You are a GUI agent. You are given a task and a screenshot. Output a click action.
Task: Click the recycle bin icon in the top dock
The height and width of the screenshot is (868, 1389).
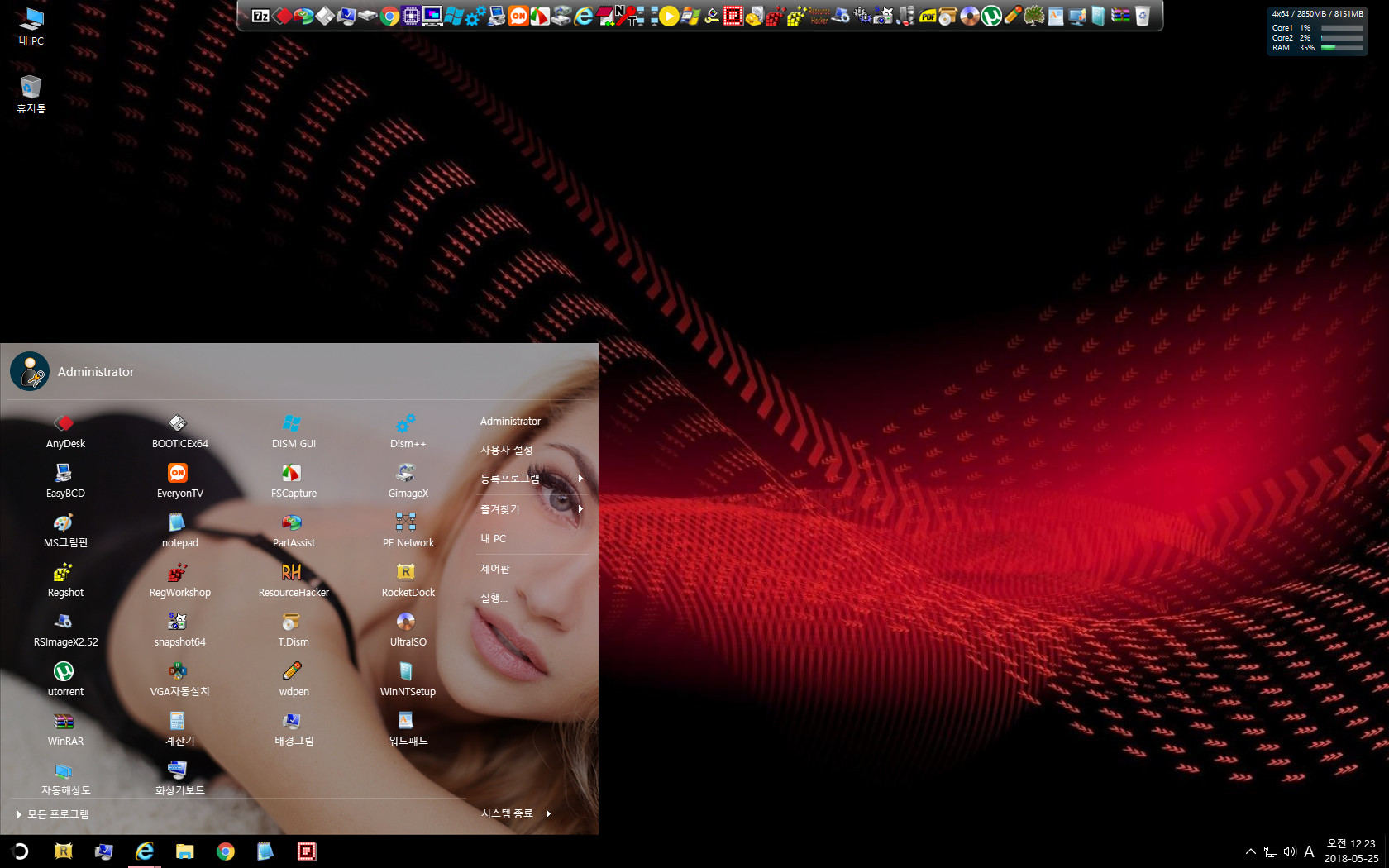click(x=1142, y=16)
